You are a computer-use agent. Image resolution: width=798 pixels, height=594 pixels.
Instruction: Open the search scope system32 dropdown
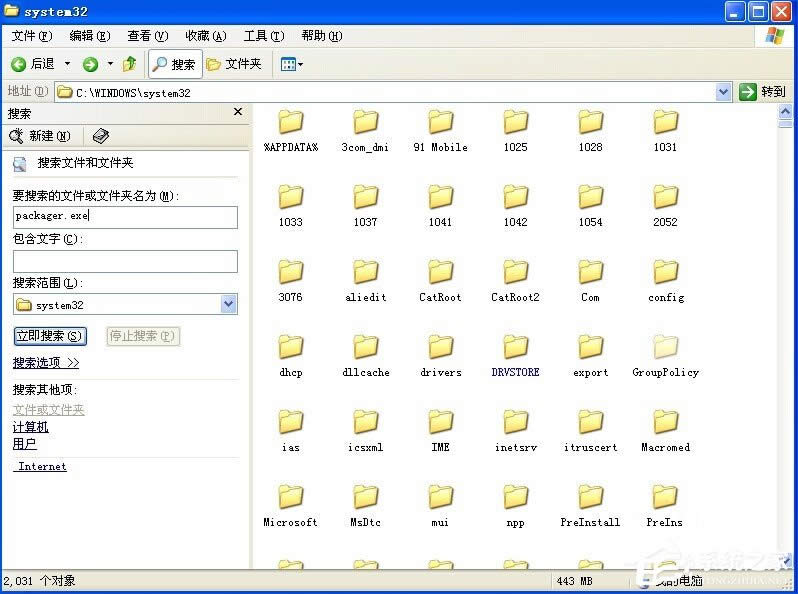pyautogui.click(x=228, y=305)
